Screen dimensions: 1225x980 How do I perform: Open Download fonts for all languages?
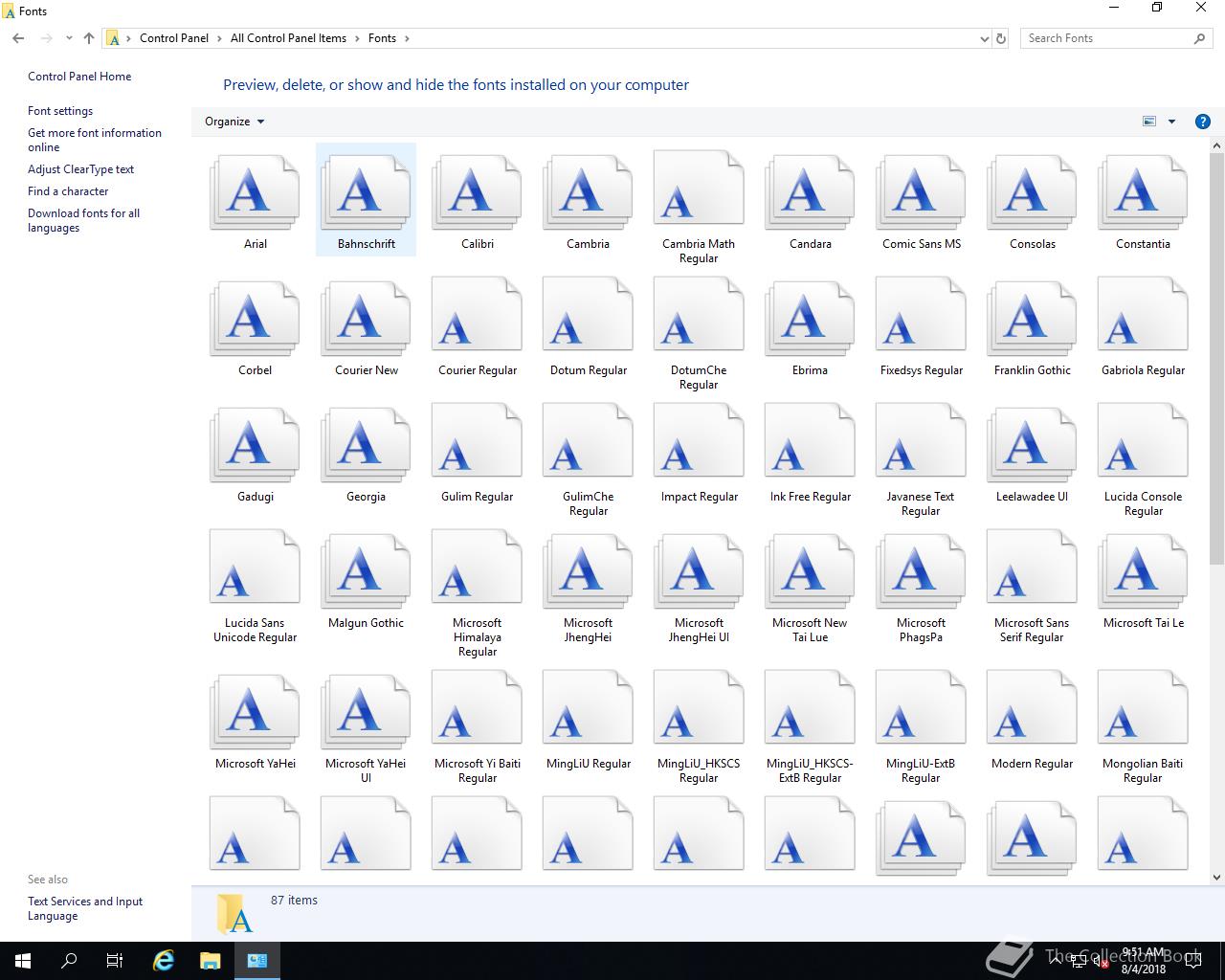point(83,220)
